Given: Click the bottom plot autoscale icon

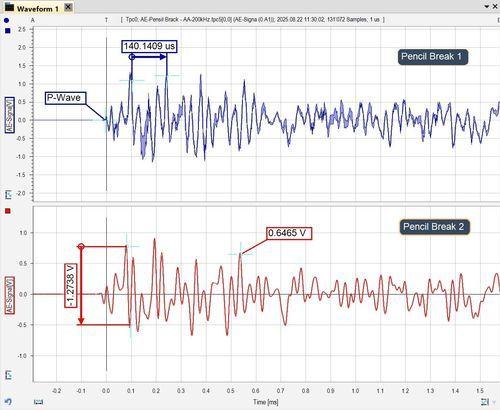Looking at the screenshot, I should click(x=8, y=375).
